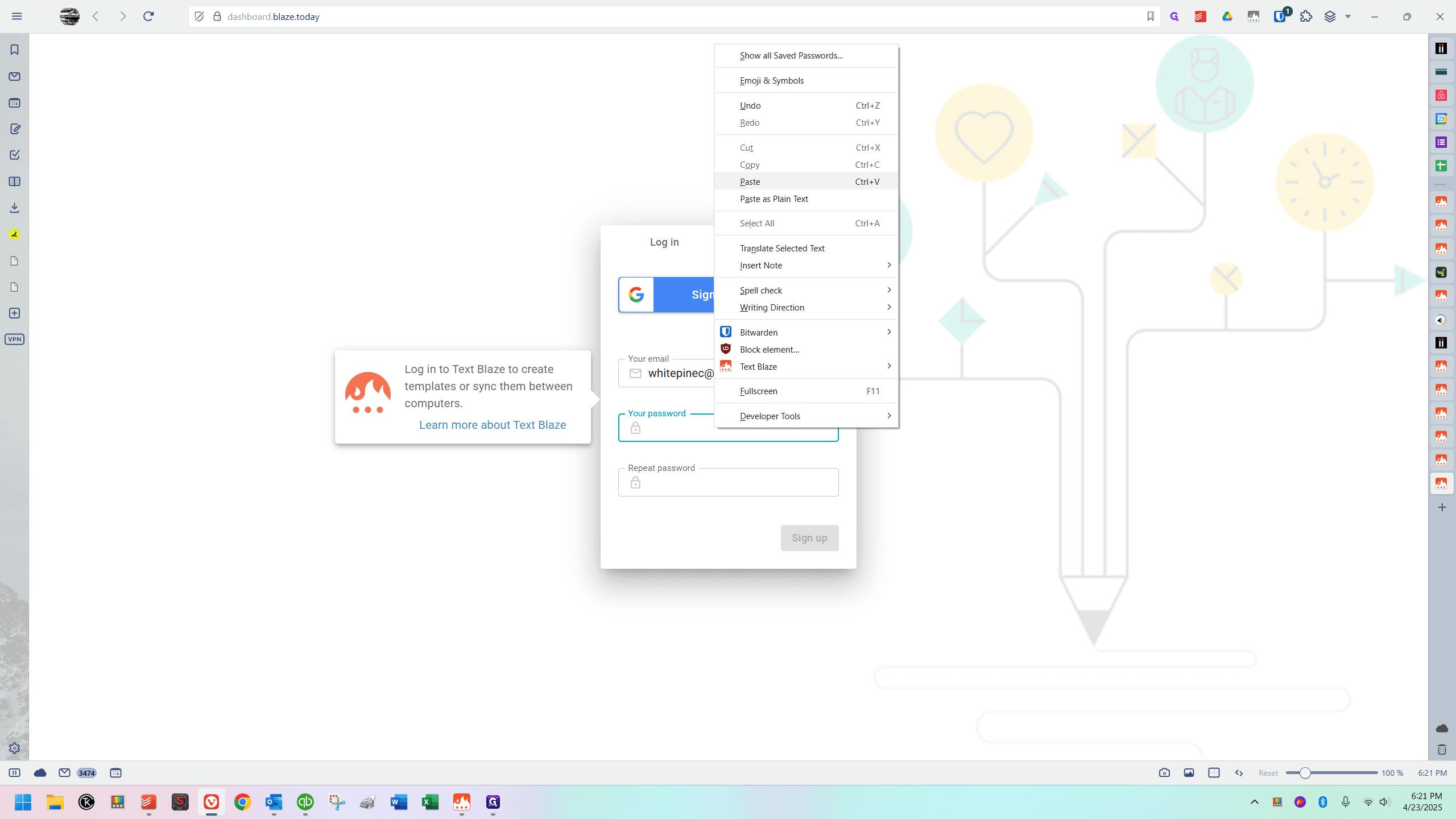The image size is (1456, 819).
Task: Open Google Drive extension icon
Action: pos(1227,16)
